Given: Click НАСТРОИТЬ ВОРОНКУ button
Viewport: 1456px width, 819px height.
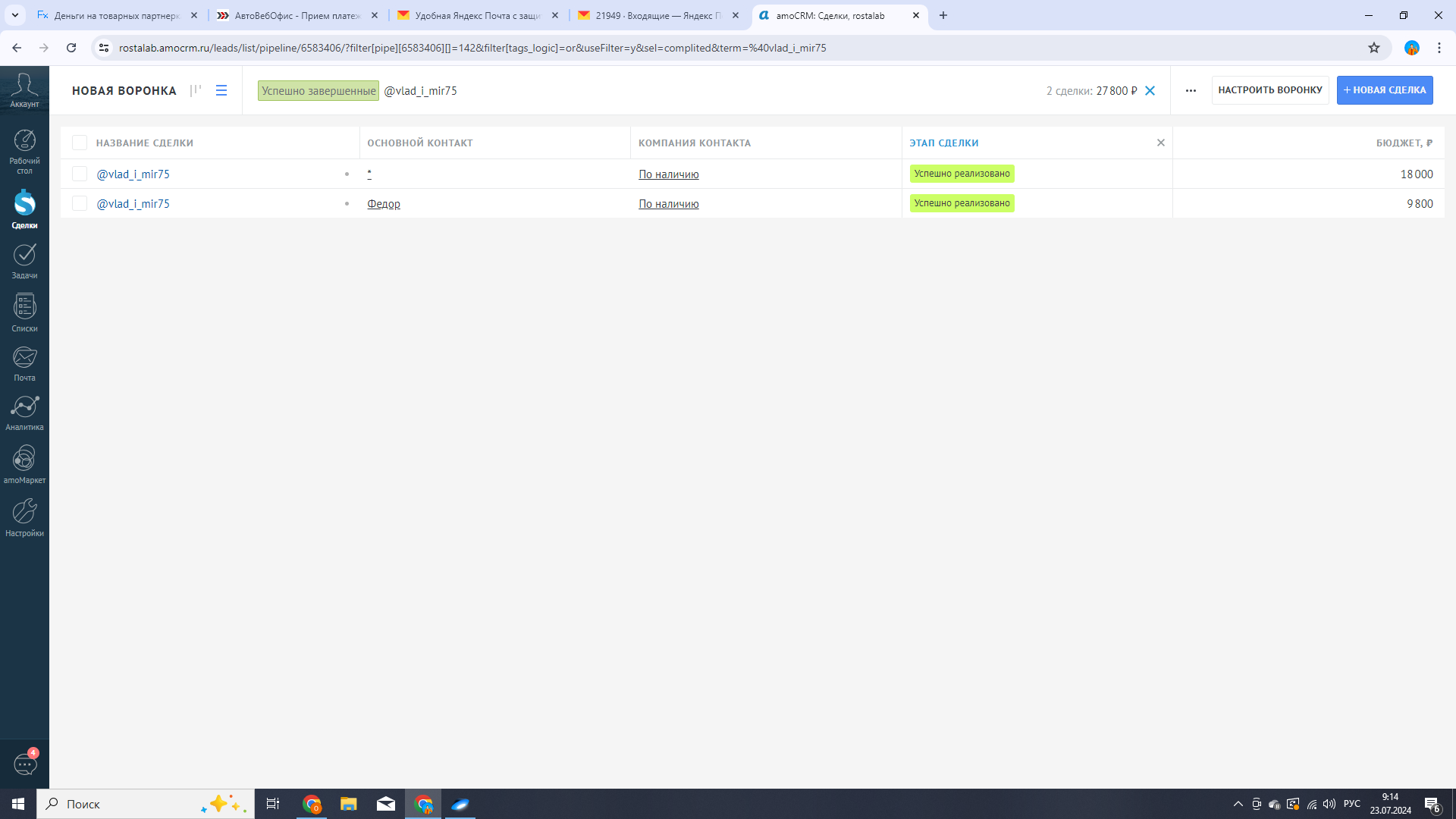Looking at the screenshot, I should click(1270, 90).
